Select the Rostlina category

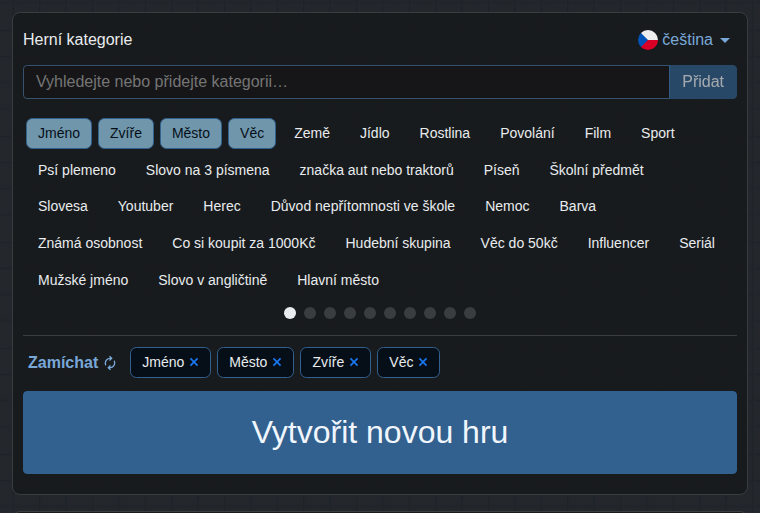point(444,133)
